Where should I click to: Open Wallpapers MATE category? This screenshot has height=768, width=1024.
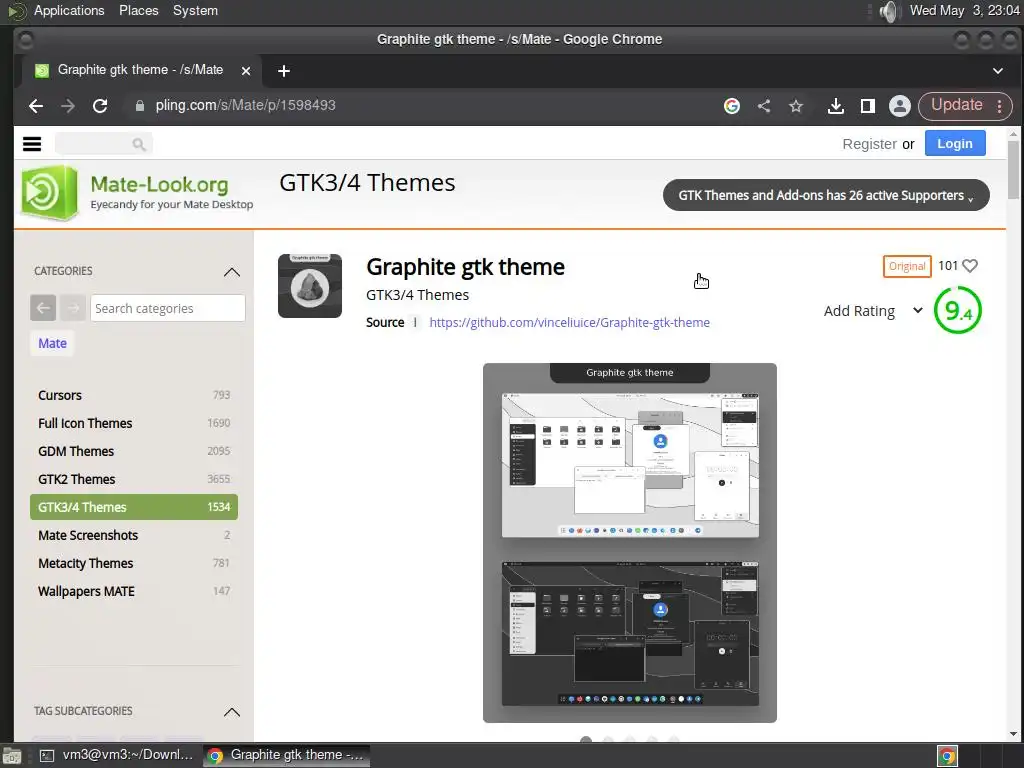(134, 592)
